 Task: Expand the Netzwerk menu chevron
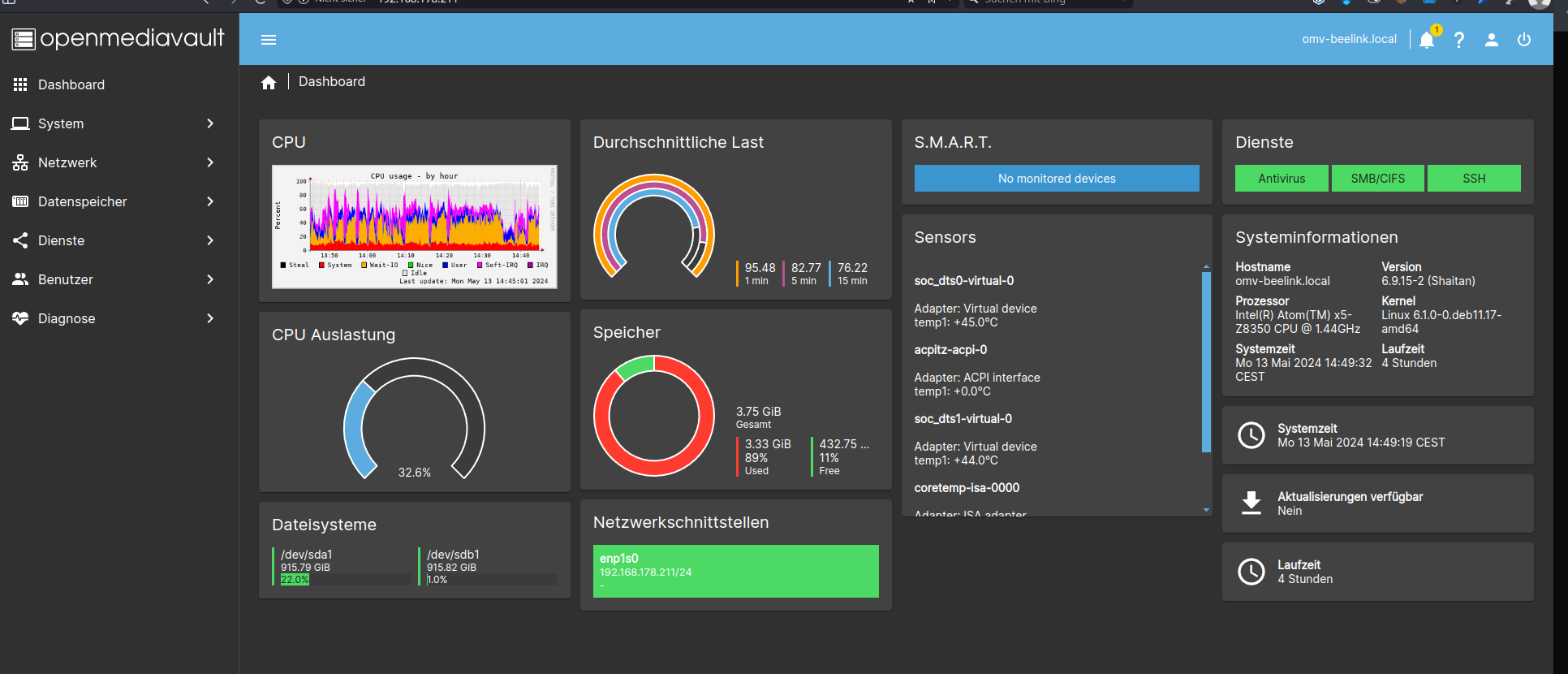coord(210,162)
